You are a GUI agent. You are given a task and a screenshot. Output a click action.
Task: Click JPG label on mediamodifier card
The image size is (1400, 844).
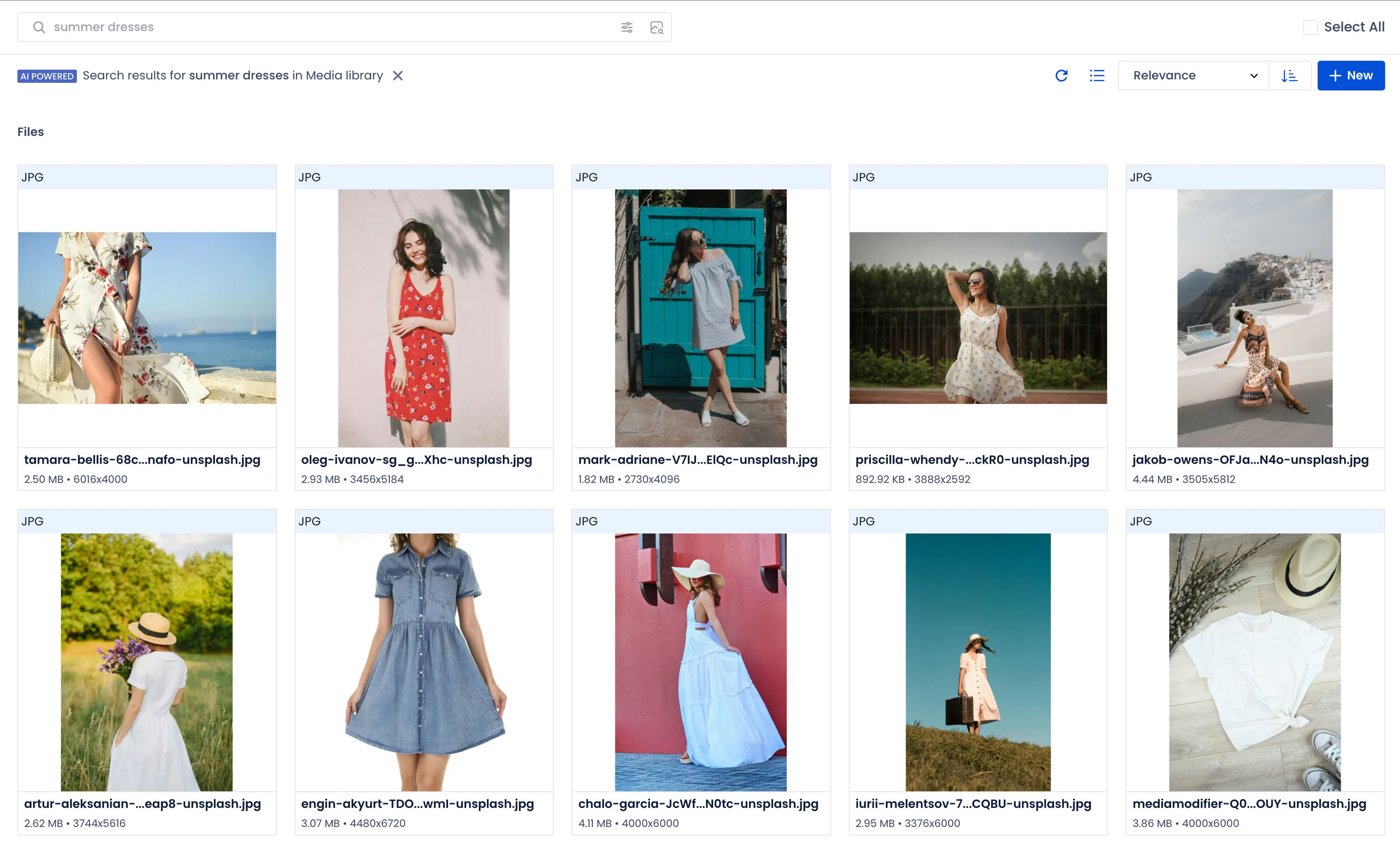[x=1140, y=521]
